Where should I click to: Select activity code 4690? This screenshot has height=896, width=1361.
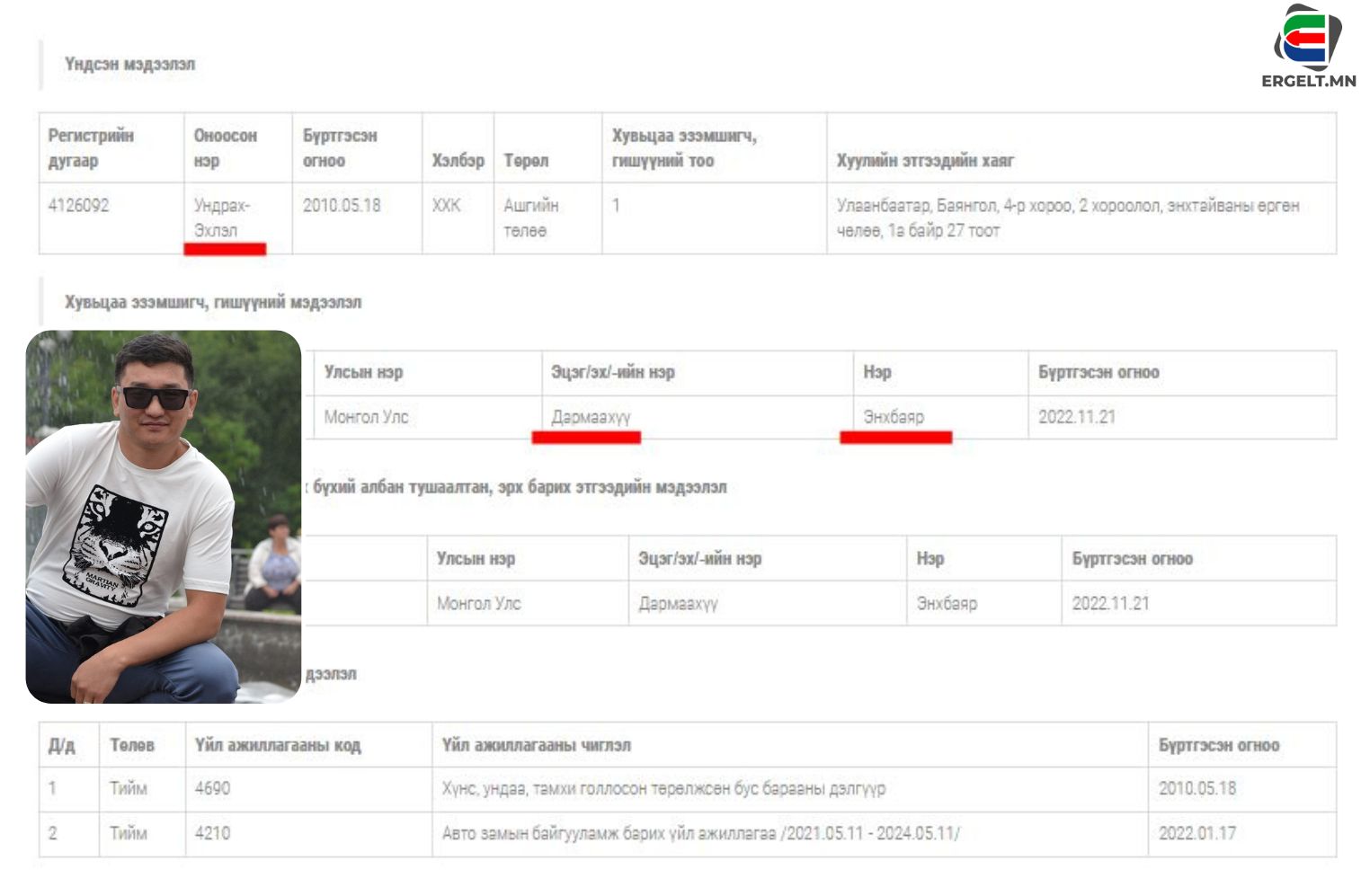pyautogui.click(x=212, y=789)
